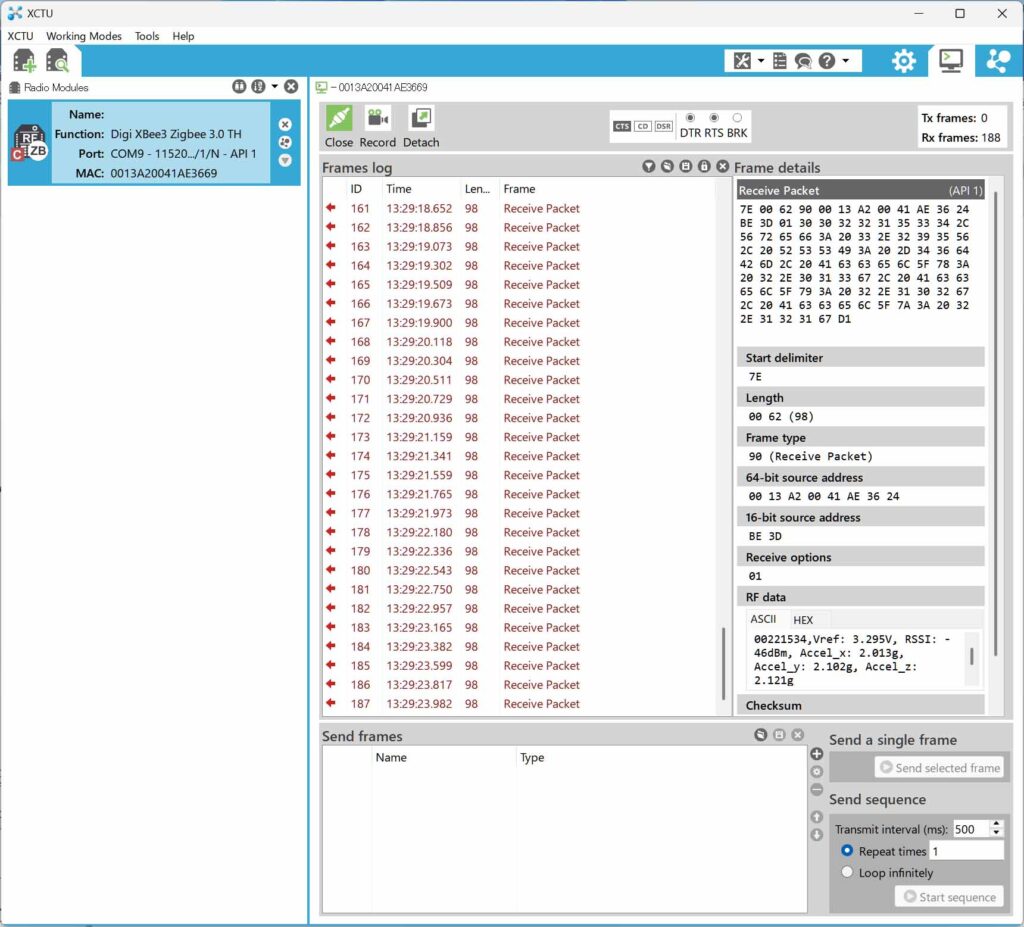1024x927 pixels.
Task: Select frame 161 in frames log
Action: pos(520,208)
